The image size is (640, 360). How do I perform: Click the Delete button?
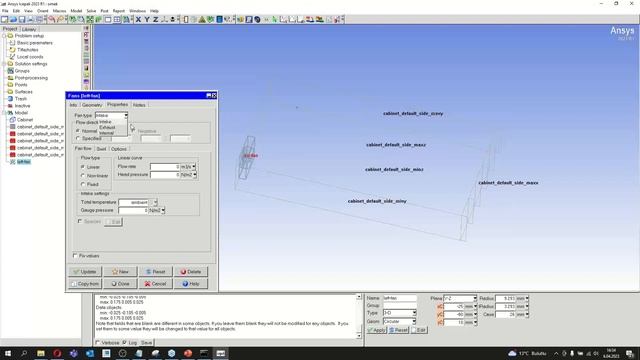pos(191,271)
